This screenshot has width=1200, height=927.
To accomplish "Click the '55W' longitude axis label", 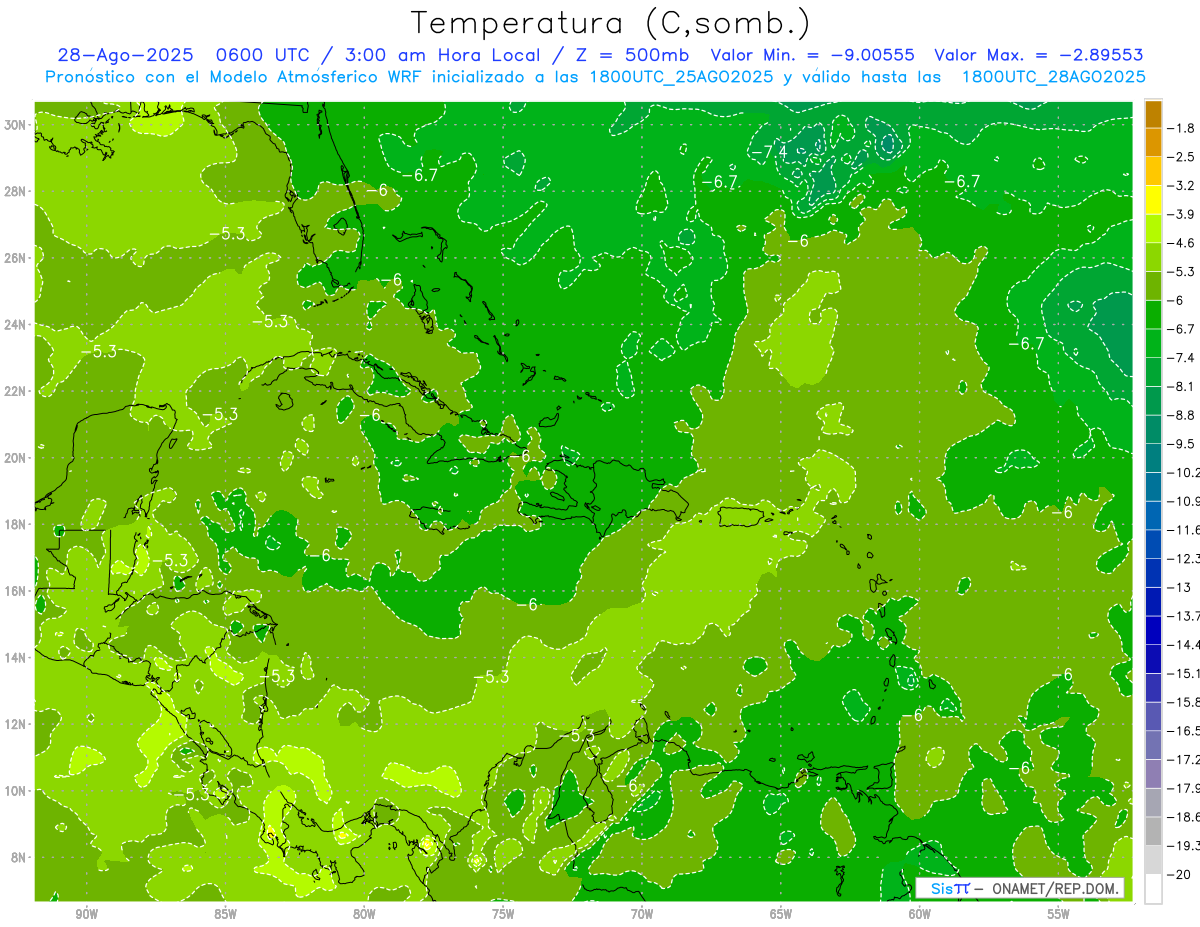I will click(1058, 915).
